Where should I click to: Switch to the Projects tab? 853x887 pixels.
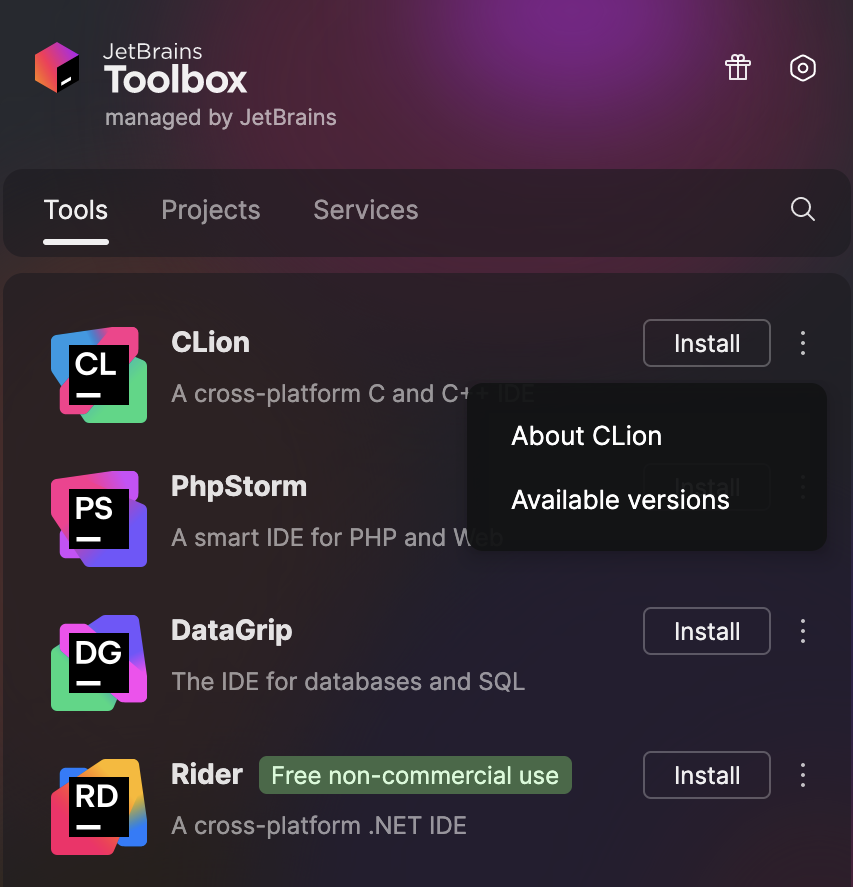click(x=210, y=210)
